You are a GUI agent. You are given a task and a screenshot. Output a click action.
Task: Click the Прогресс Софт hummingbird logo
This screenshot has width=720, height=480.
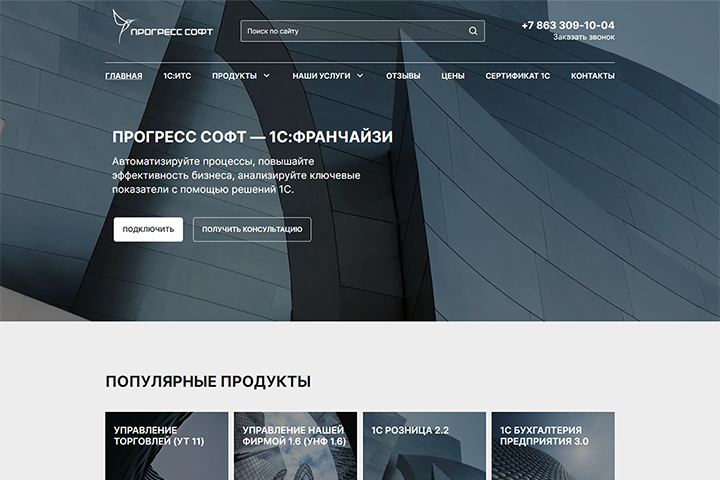(x=162, y=27)
